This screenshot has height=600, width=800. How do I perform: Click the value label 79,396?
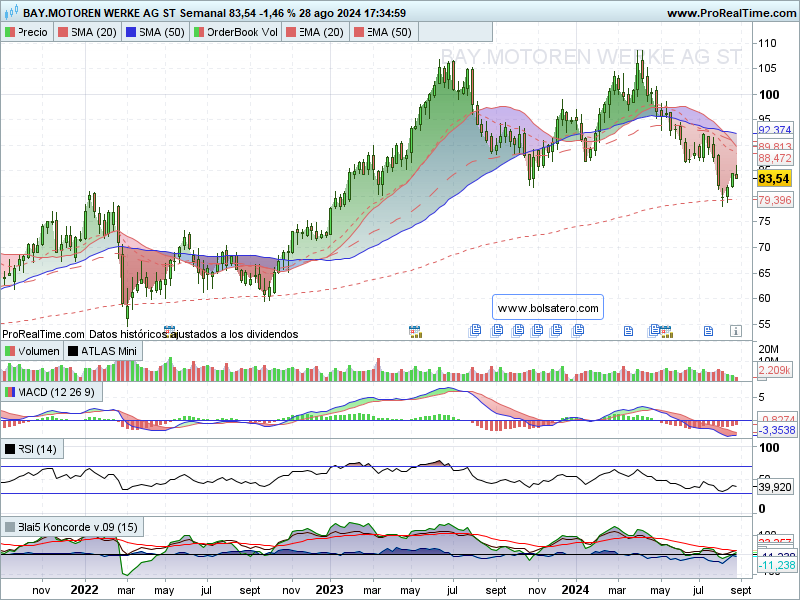(x=774, y=200)
